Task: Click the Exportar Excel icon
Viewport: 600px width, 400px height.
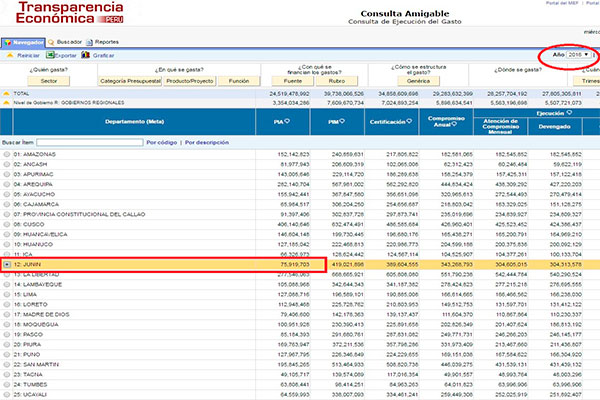Action: [x=50, y=55]
